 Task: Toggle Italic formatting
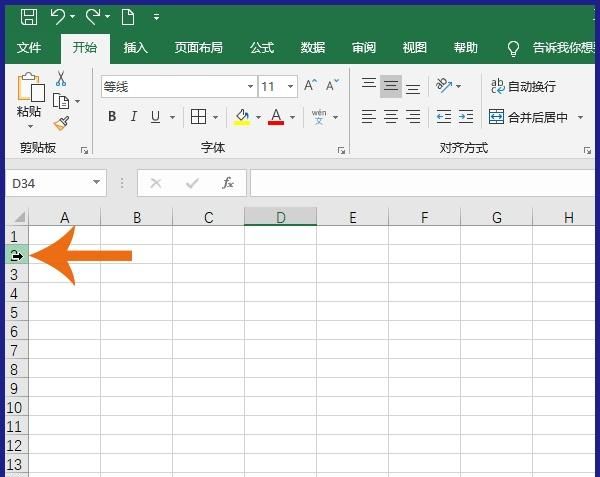tap(134, 116)
